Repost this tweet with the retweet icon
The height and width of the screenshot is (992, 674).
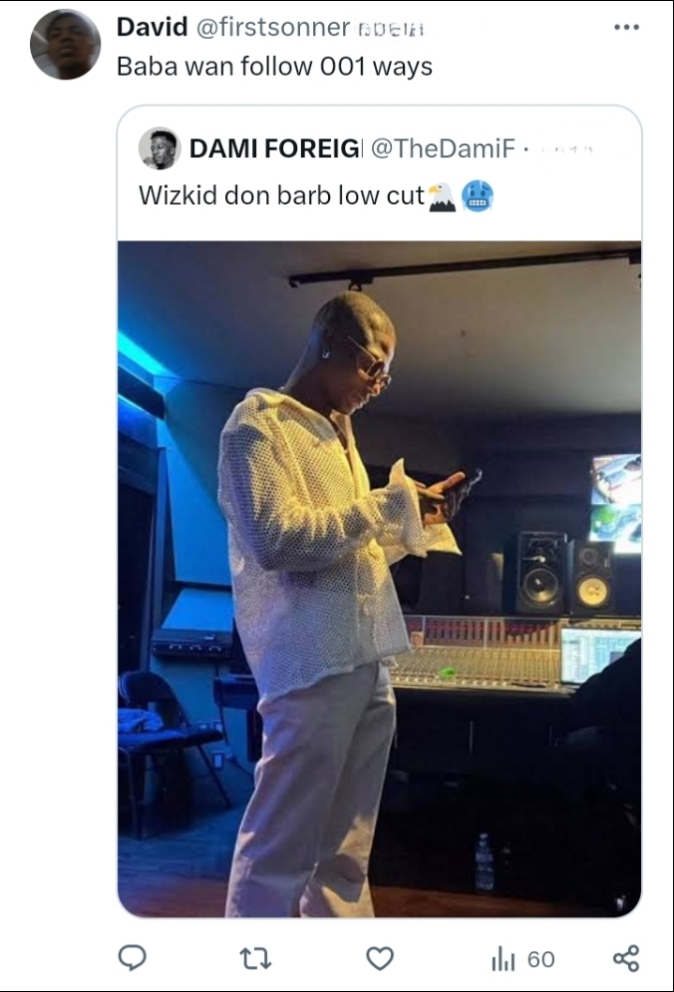[256, 959]
